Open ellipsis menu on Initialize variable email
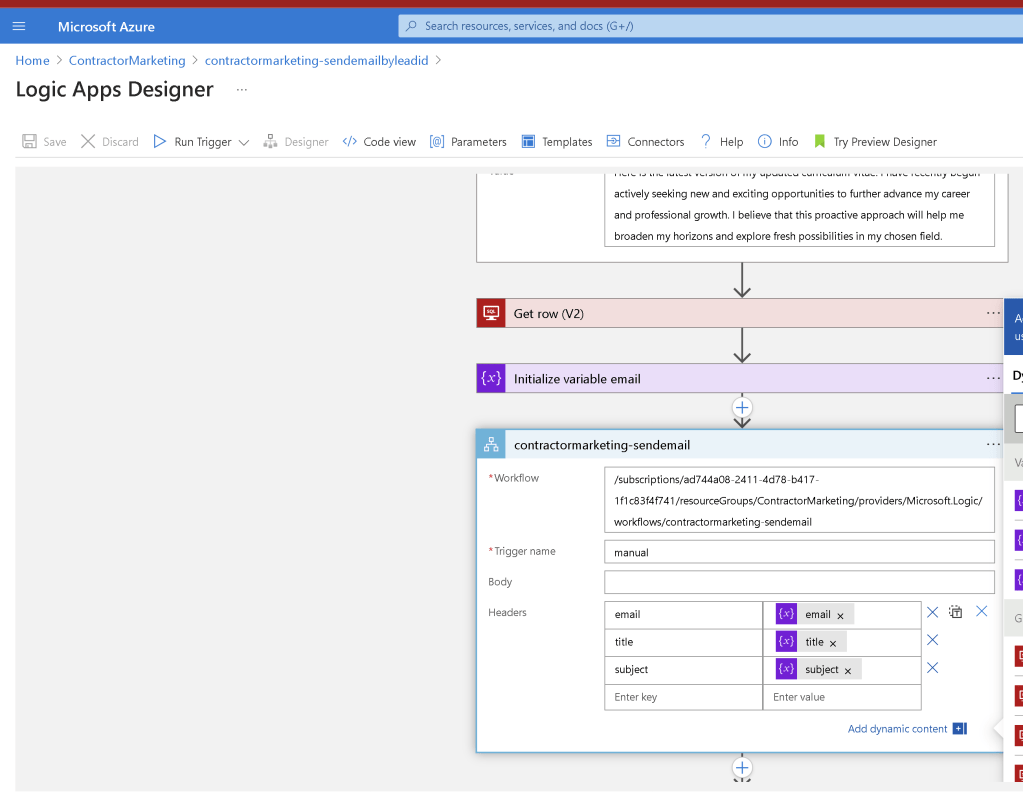The height and width of the screenshot is (804, 1023). click(x=993, y=379)
